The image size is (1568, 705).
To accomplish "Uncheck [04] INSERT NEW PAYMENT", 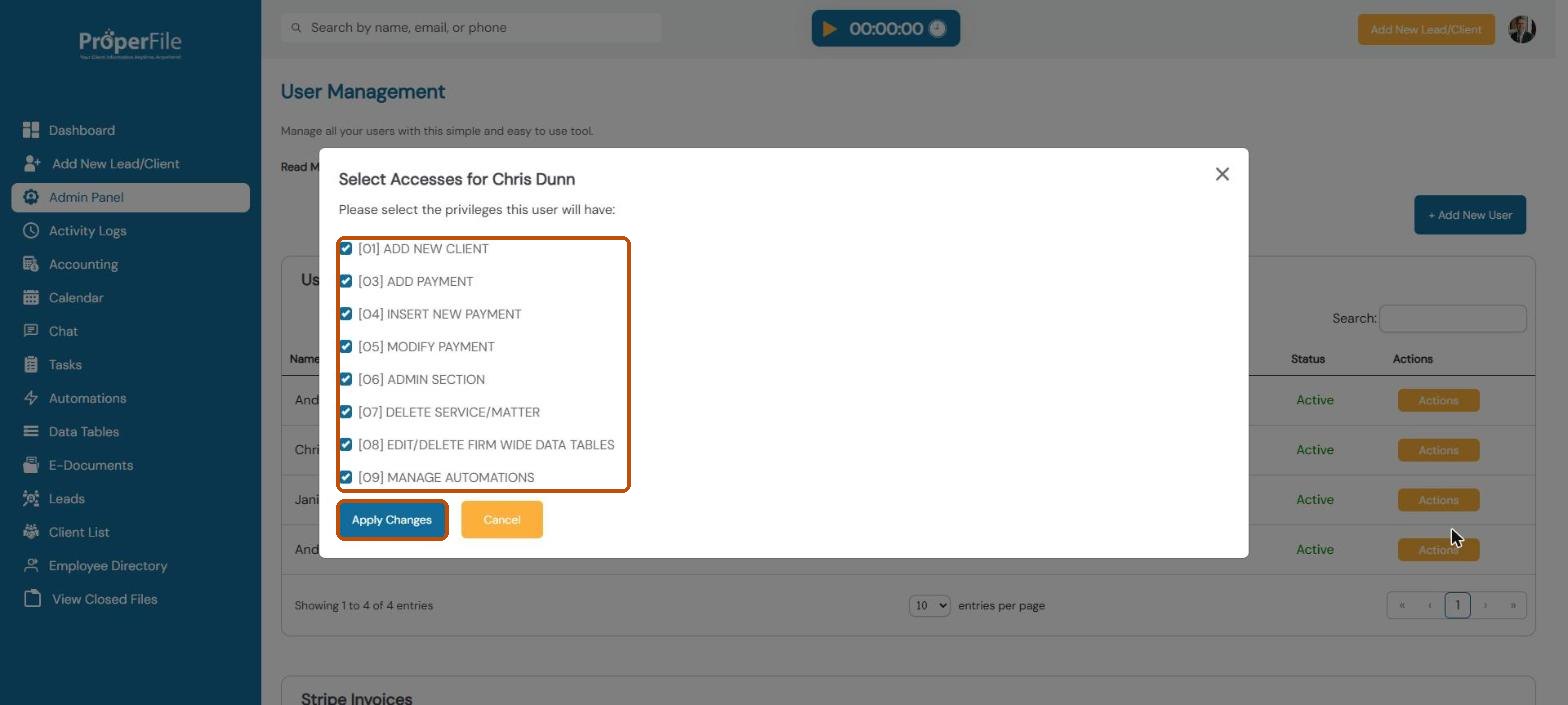I will click(346, 314).
